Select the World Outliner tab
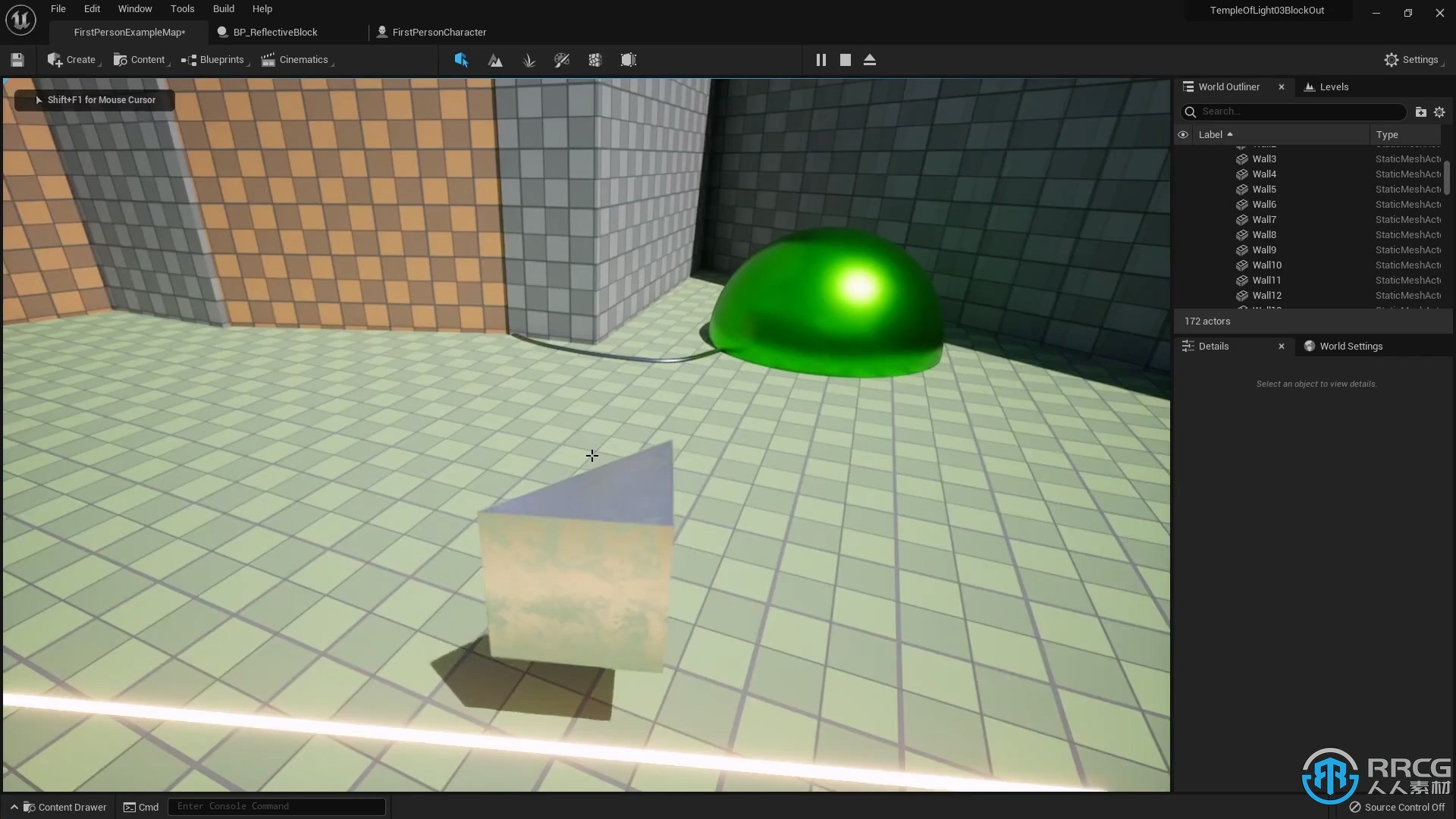This screenshot has height=819, width=1456. click(x=1228, y=87)
